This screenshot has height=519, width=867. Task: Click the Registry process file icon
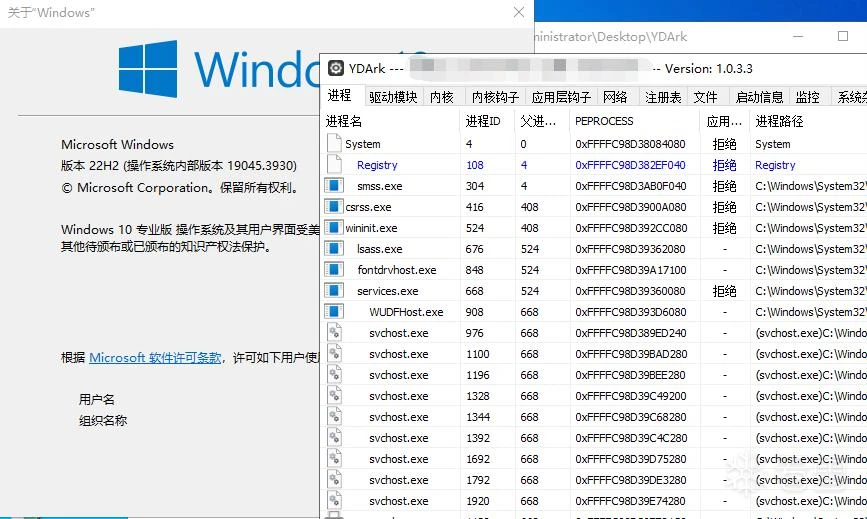334,165
